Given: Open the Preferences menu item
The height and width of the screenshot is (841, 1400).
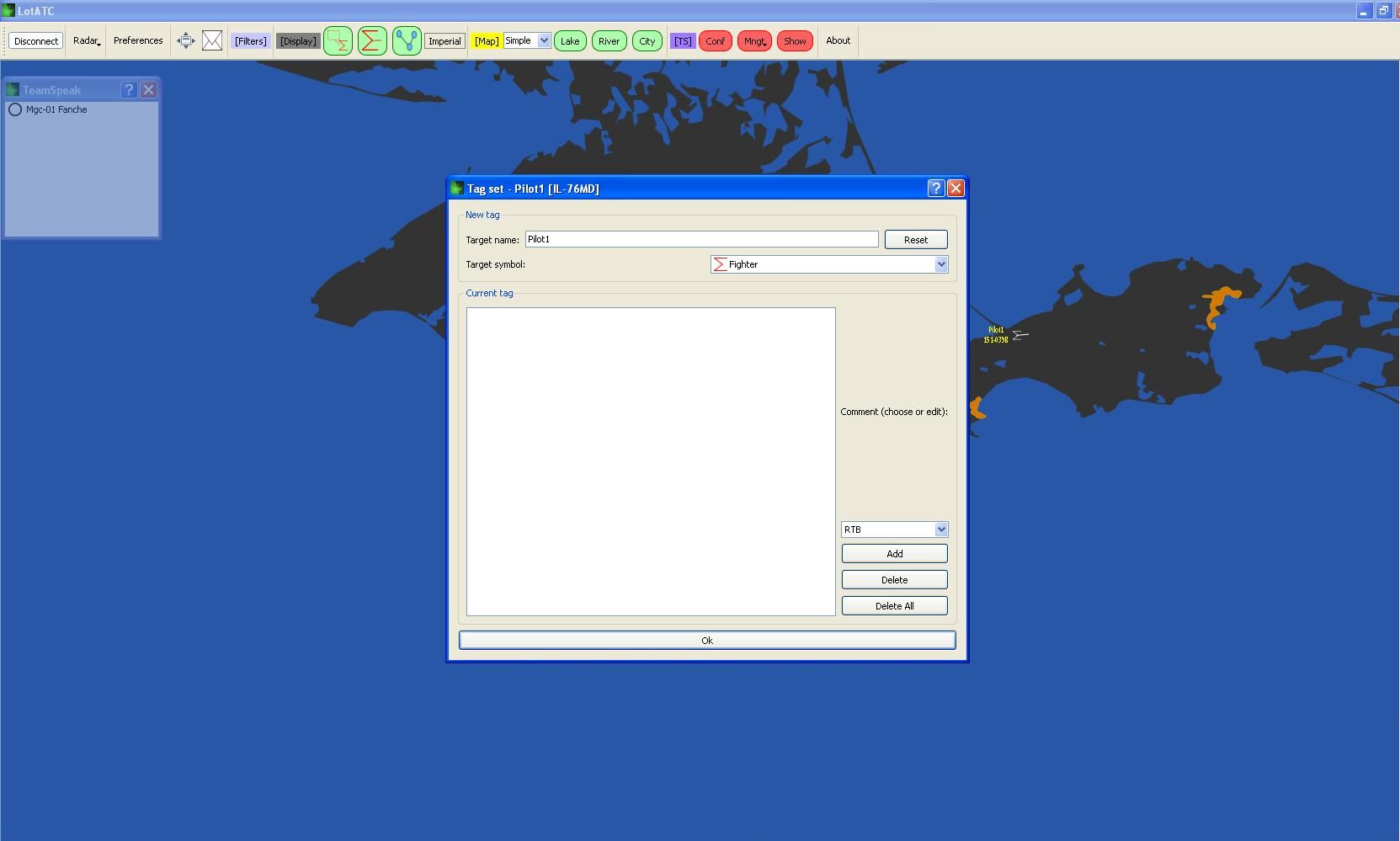Looking at the screenshot, I should (138, 40).
